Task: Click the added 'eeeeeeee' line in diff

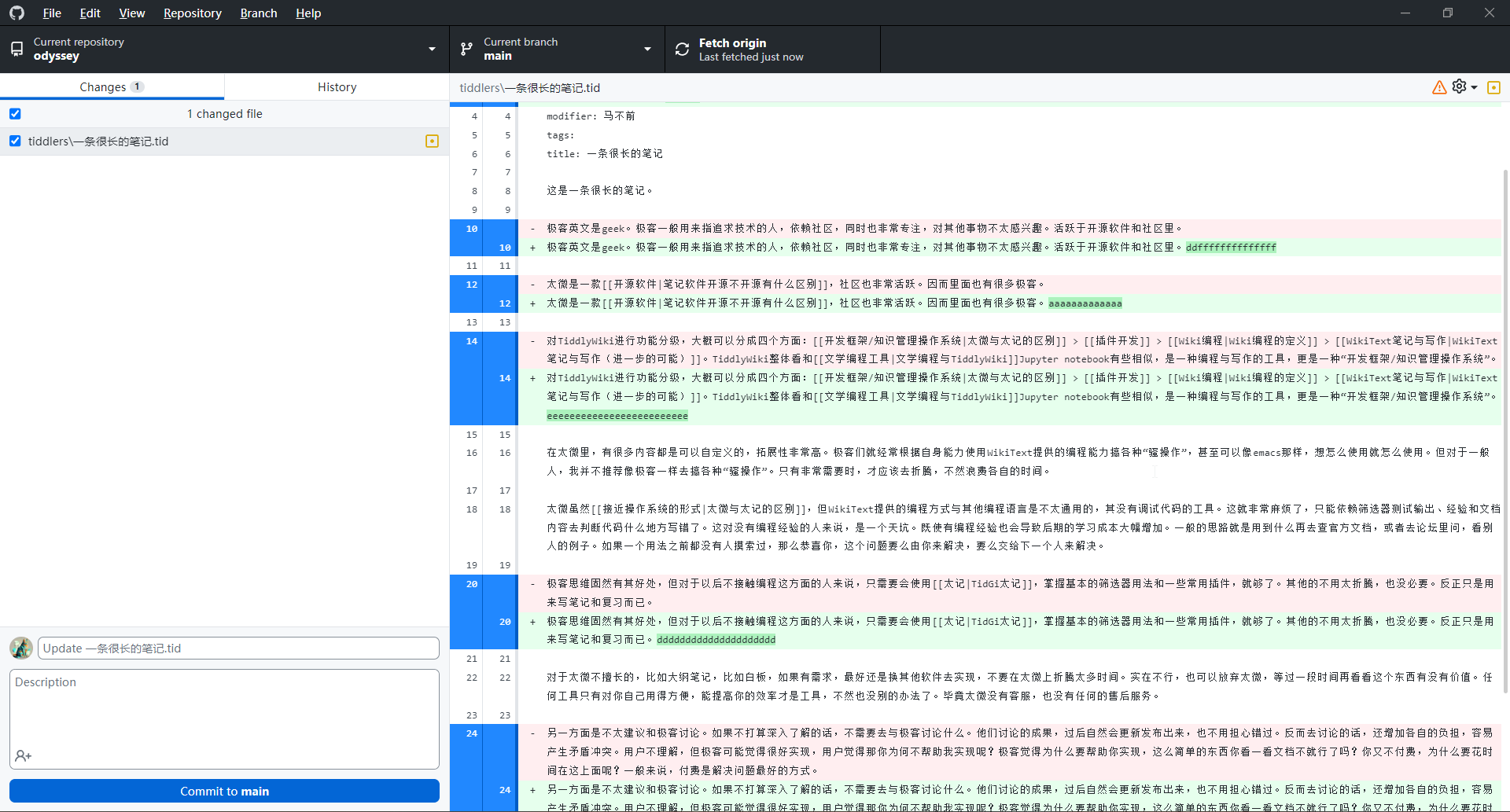Action: click(x=617, y=416)
